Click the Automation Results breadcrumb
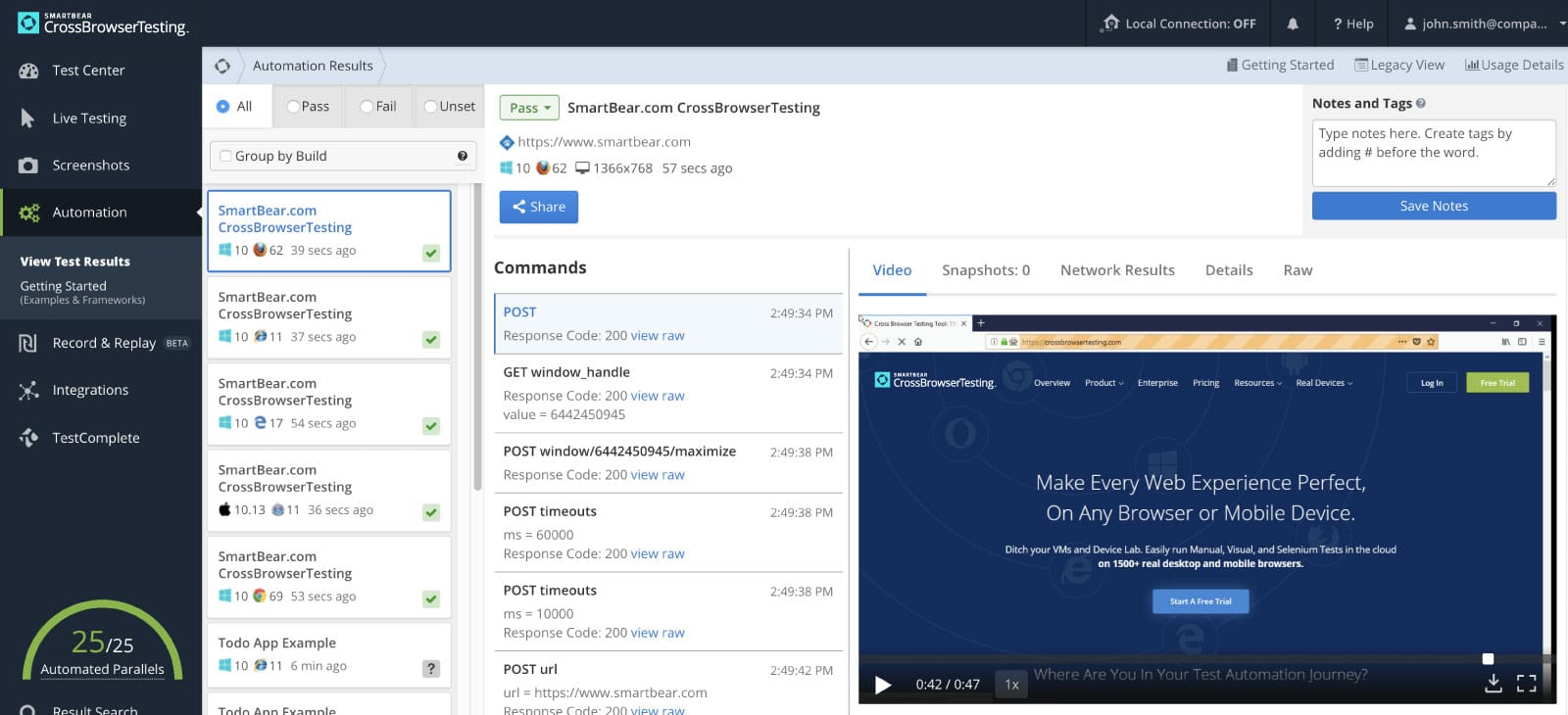 [x=313, y=66]
